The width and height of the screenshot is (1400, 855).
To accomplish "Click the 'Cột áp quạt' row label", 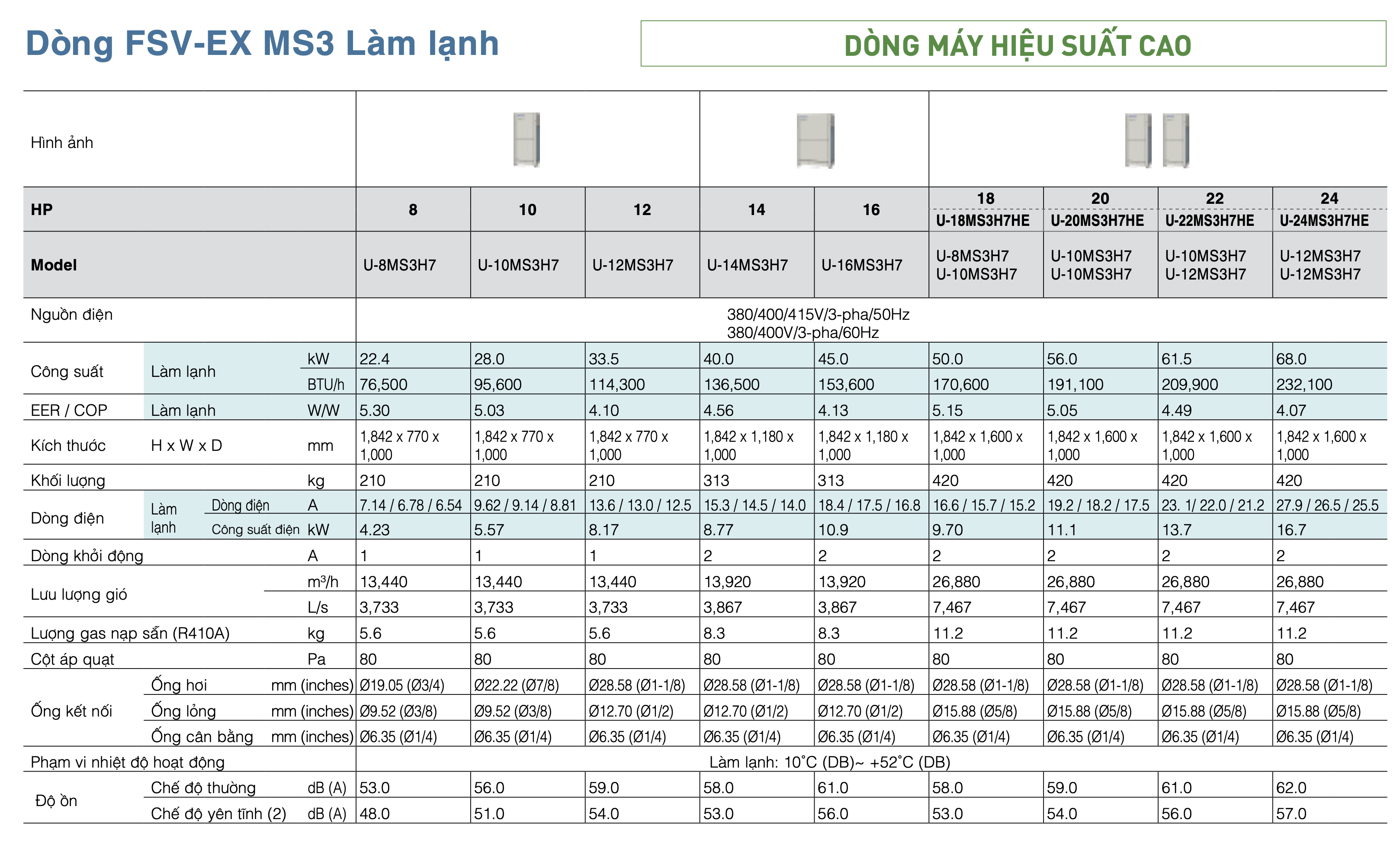I will (x=72, y=659).
